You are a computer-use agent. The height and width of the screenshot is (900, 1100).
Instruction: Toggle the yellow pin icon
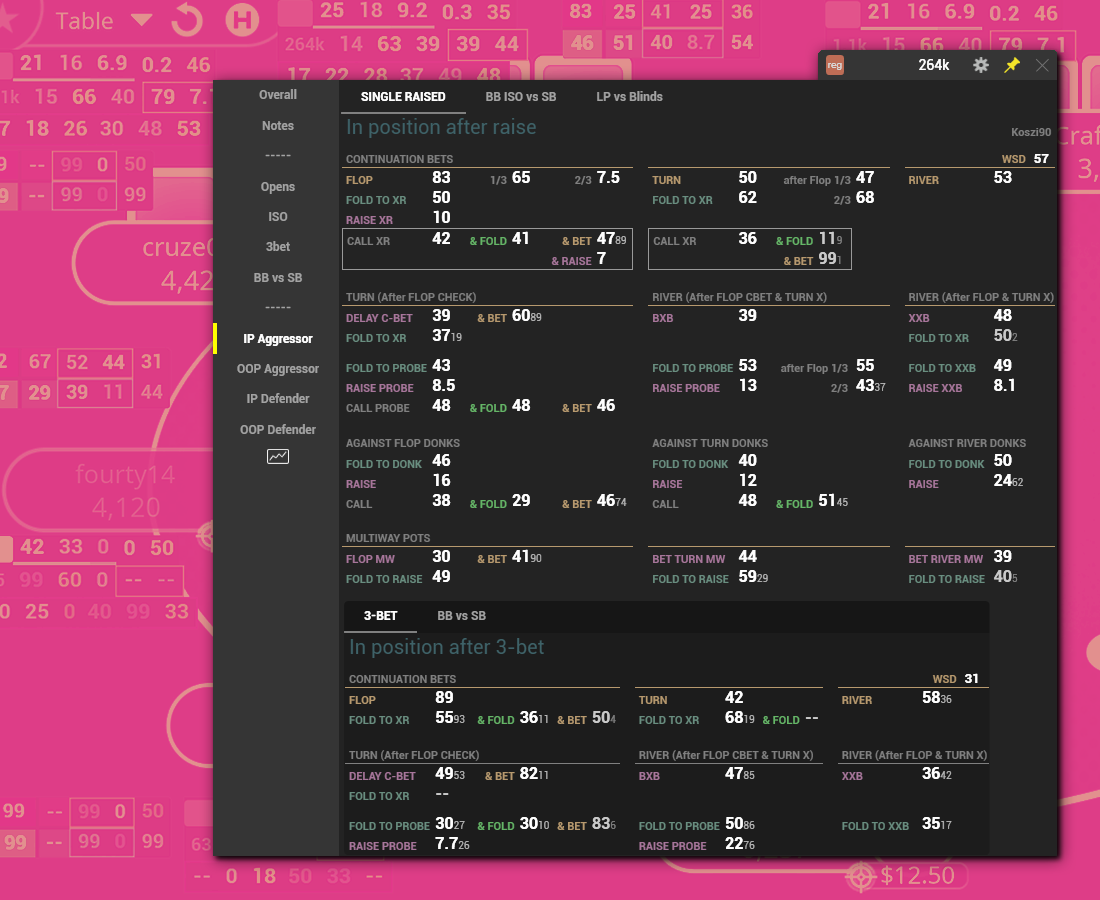coord(1012,65)
